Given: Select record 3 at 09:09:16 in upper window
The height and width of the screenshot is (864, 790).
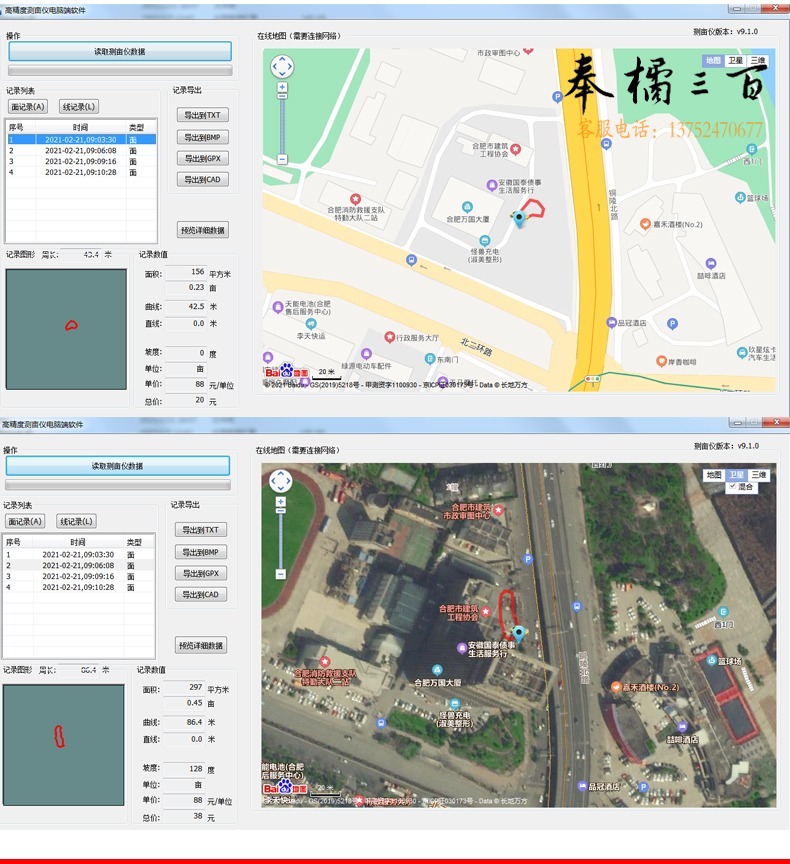Looking at the screenshot, I should [x=81, y=161].
